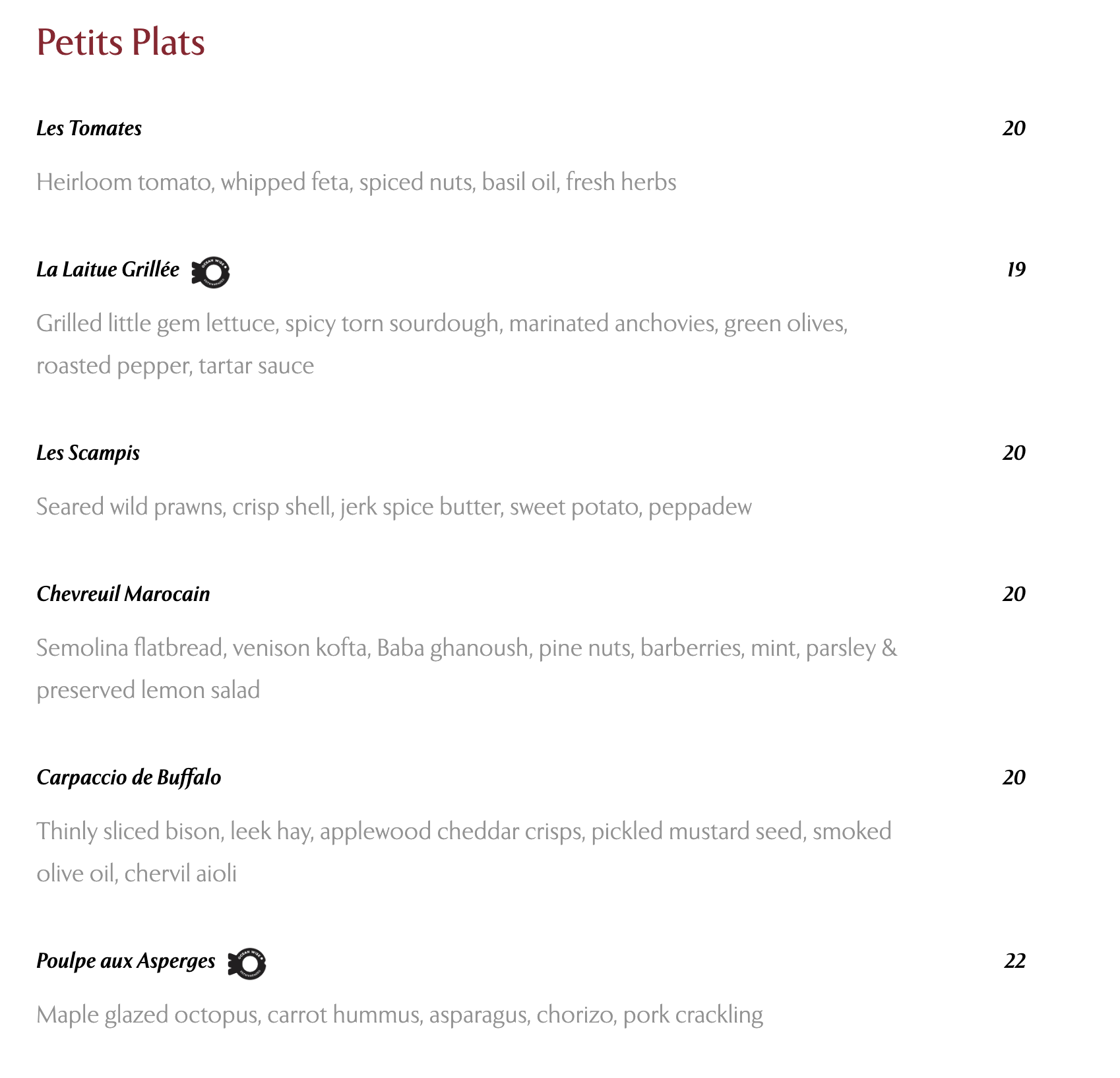Open the Chevreuil Marocain dish title
This screenshot has height=1078, width=1120.
123,594
